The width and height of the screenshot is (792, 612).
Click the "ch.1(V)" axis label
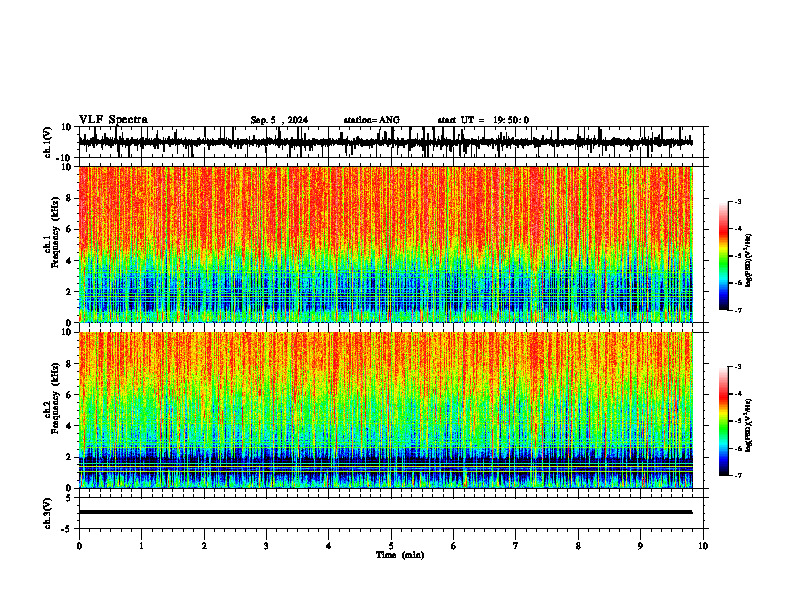(x=48, y=142)
